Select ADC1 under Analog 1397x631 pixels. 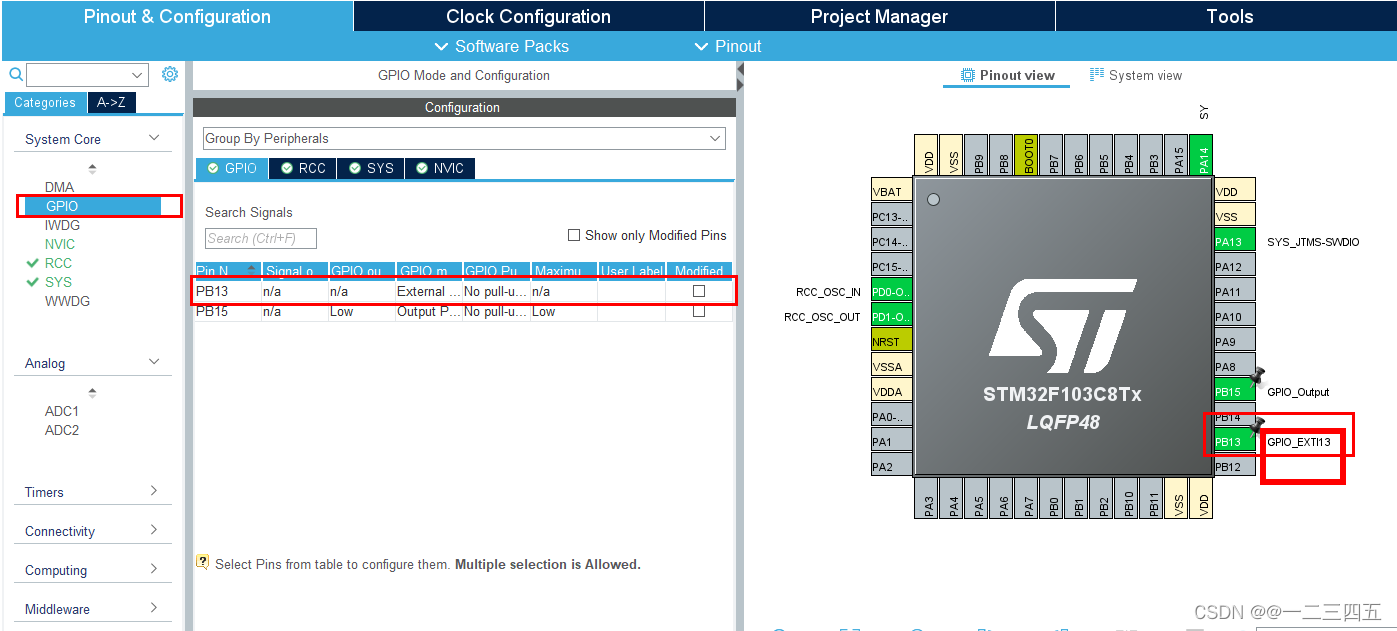pos(61,411)
